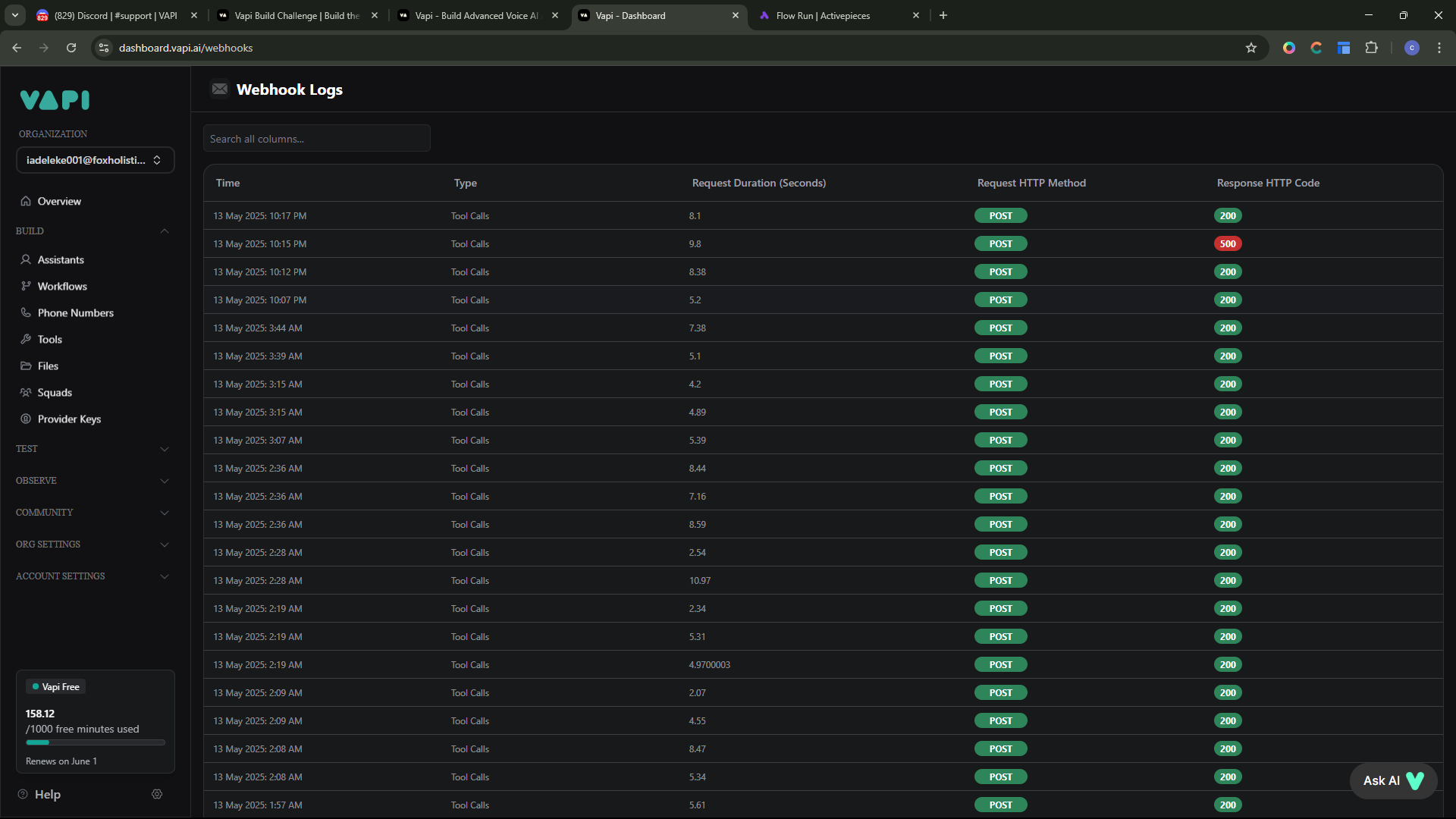Click the free minutes usage progress bar
This screenshot has width=1456, height=819.
pyautogui.click(x=96, y=742)
